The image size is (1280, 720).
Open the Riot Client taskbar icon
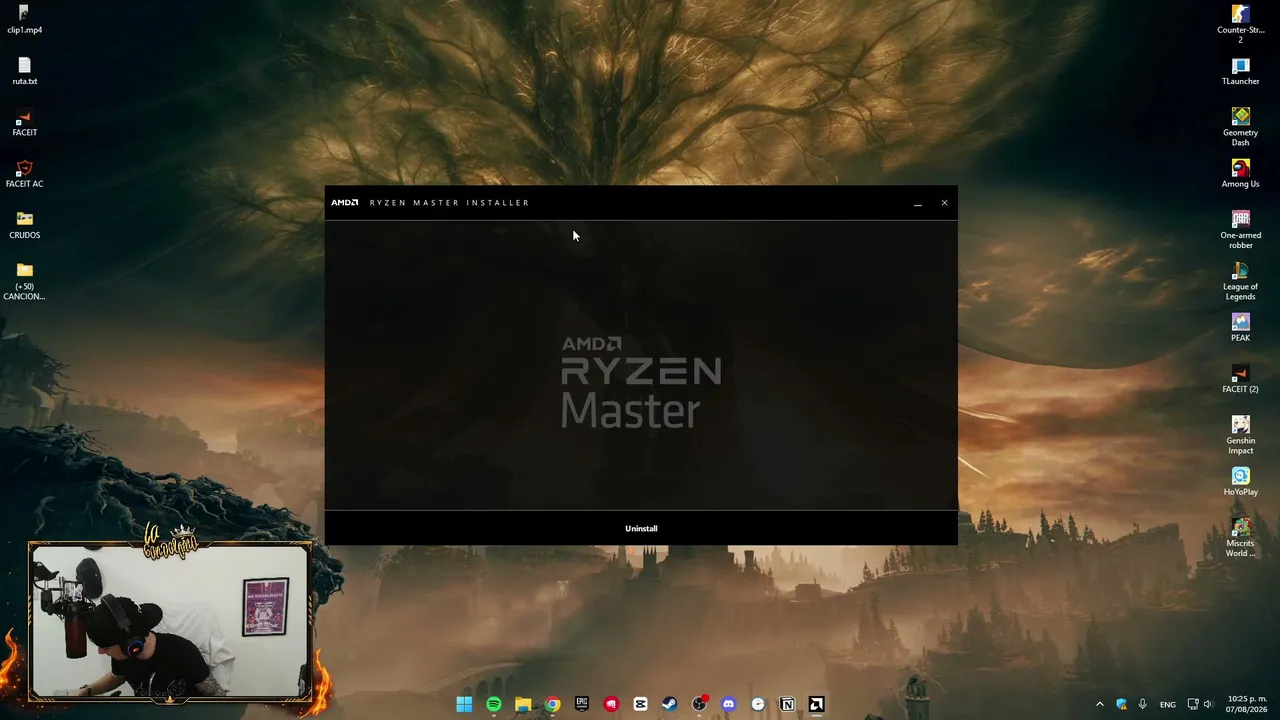pos(611,704)
